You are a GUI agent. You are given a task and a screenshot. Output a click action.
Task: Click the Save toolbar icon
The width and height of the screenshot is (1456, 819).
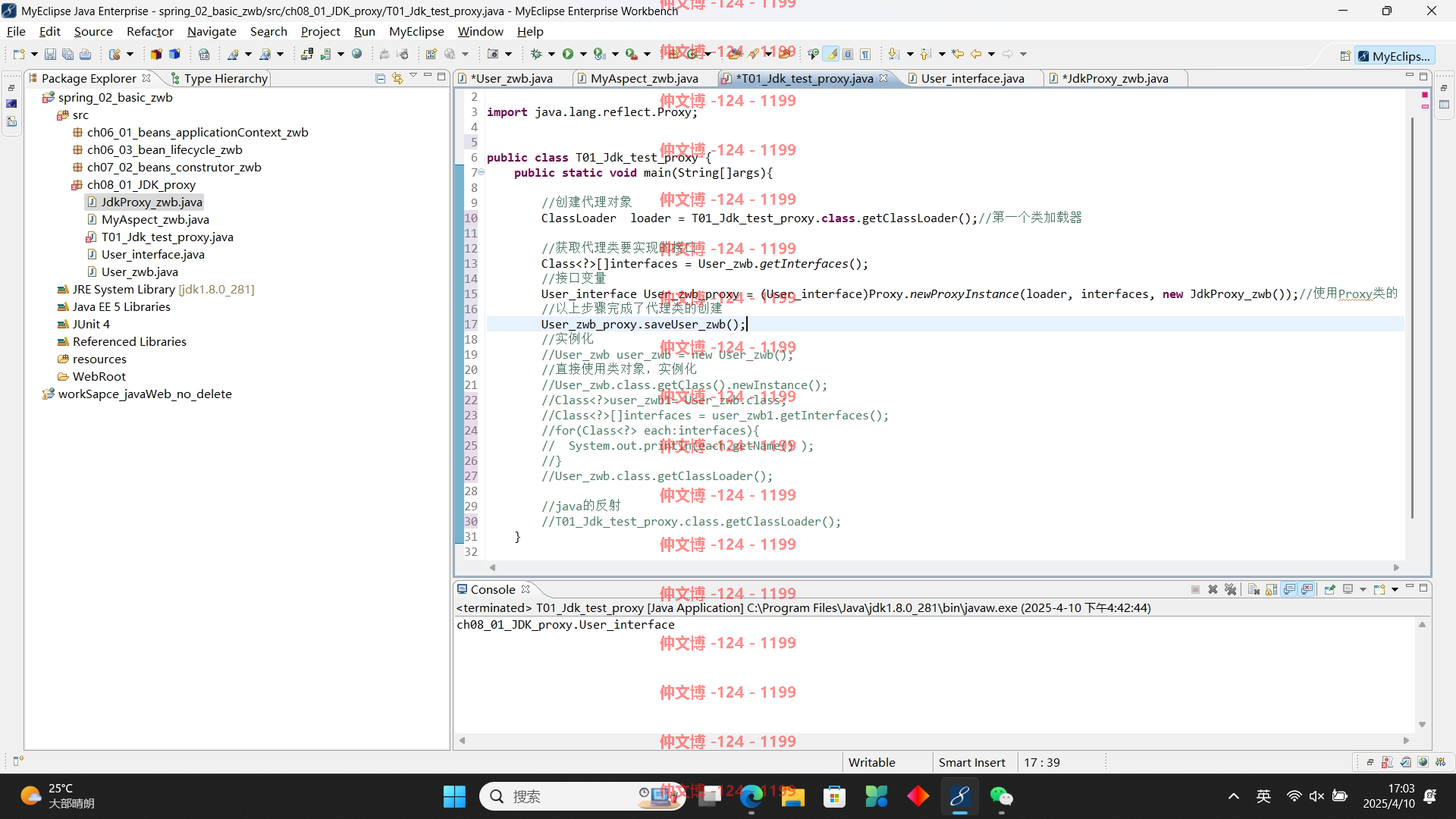tap(50, 54)
